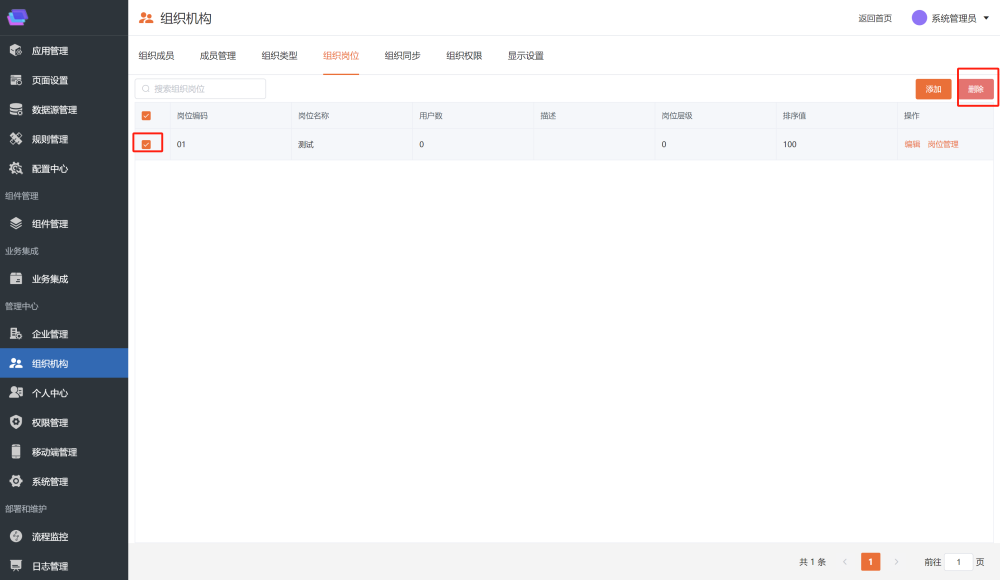Screen dimensions: 1000x580
Task: Click the 数据源管理 database icon
Action: click(16, 110)
